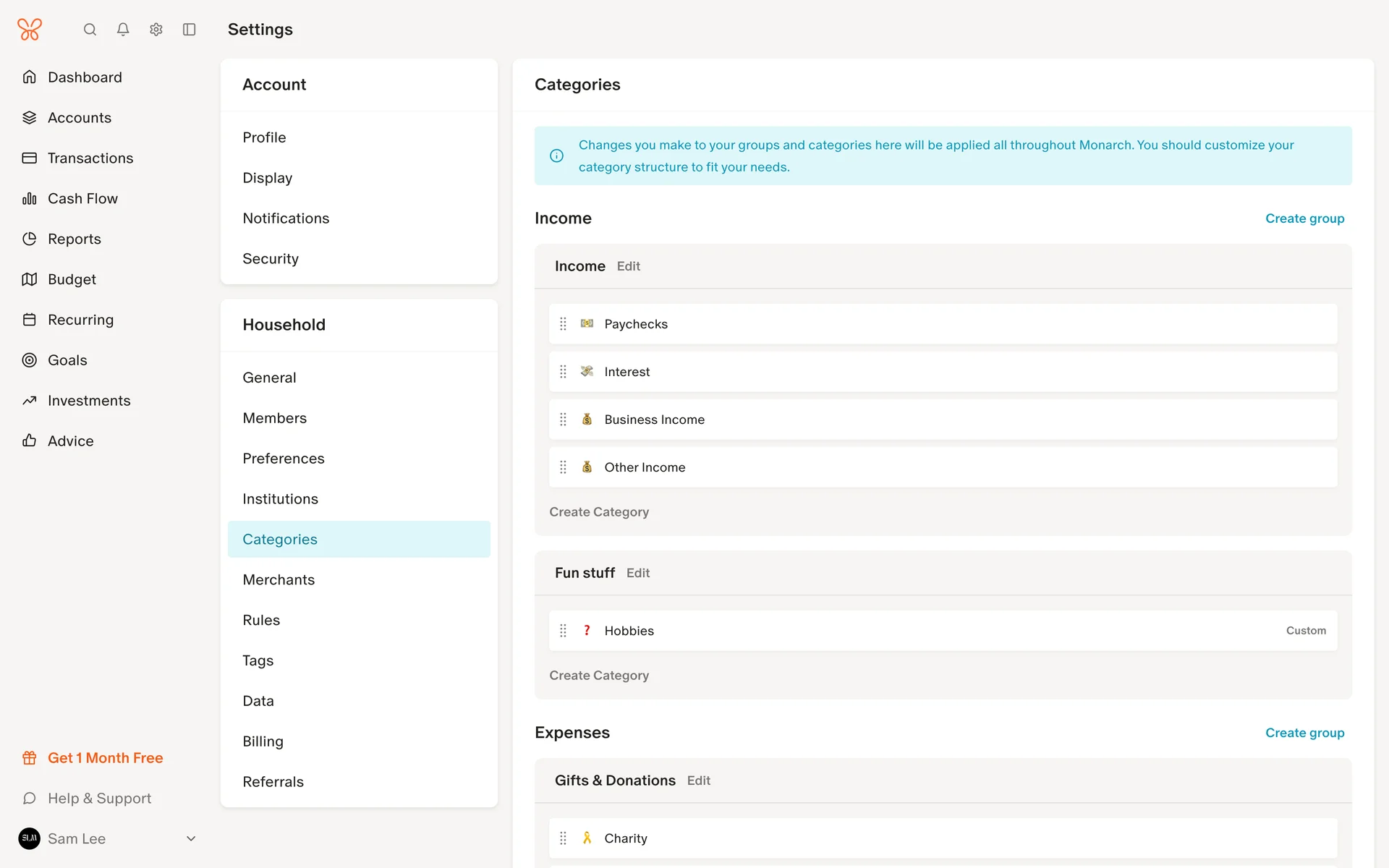Click the Get 1 Month Free link

click(105, 757)
